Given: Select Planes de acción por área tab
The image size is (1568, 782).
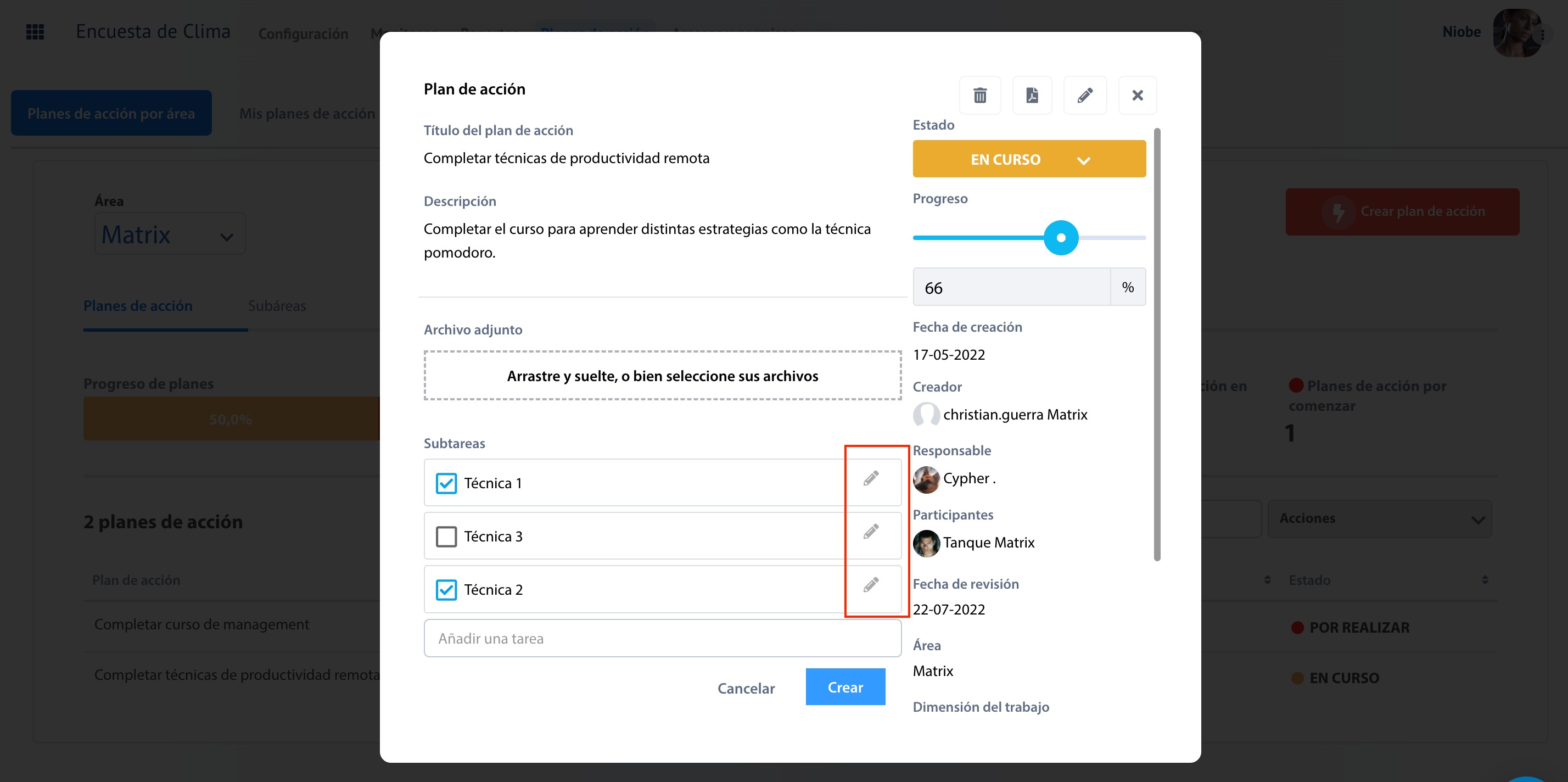Looking at the screenshot, I should coord(111,113).
